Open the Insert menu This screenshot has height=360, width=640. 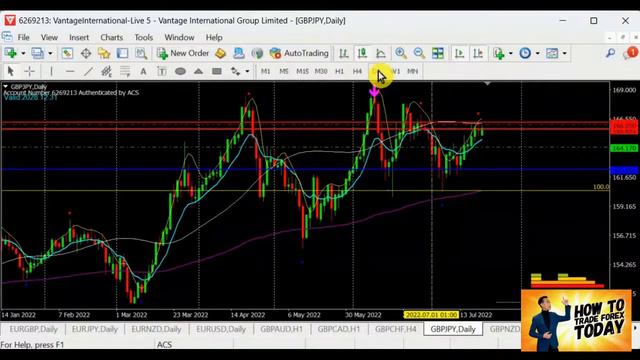[79, 37]
